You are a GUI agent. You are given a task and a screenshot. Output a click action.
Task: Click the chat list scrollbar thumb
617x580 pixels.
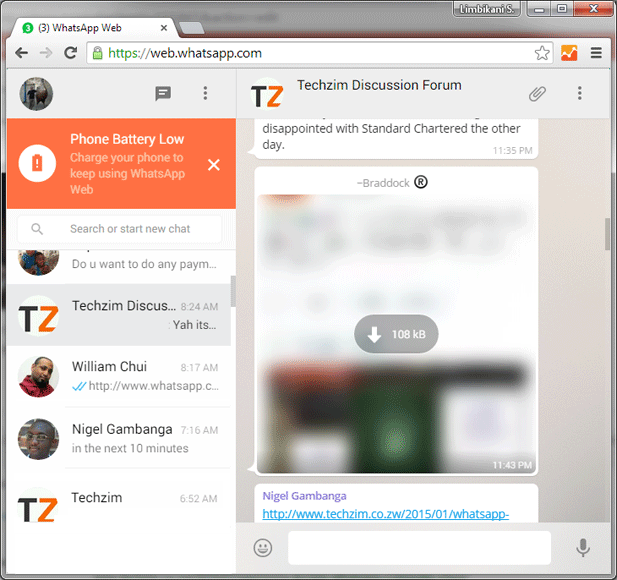(x=233, y=291)
